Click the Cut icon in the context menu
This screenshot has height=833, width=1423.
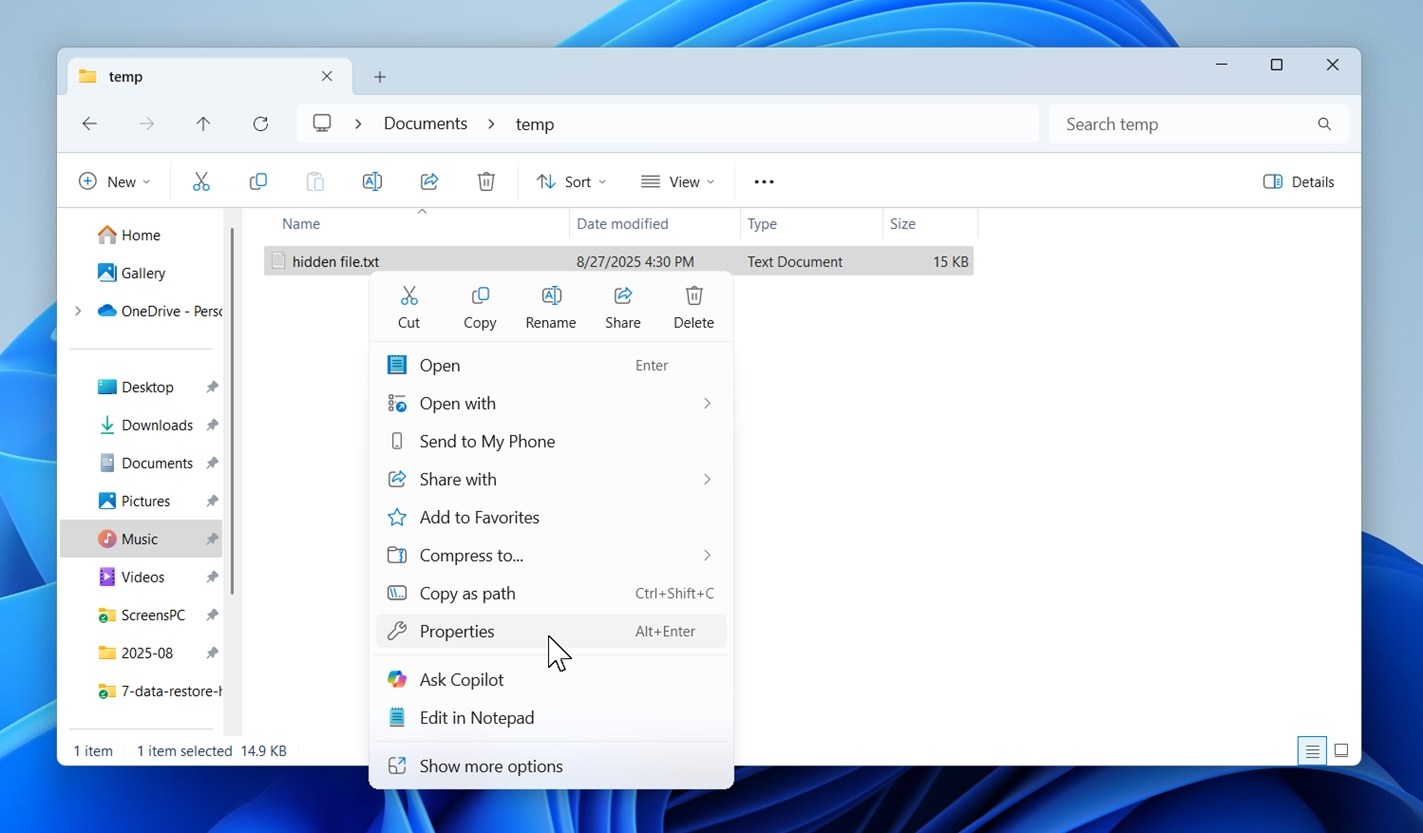coord(409,296)
